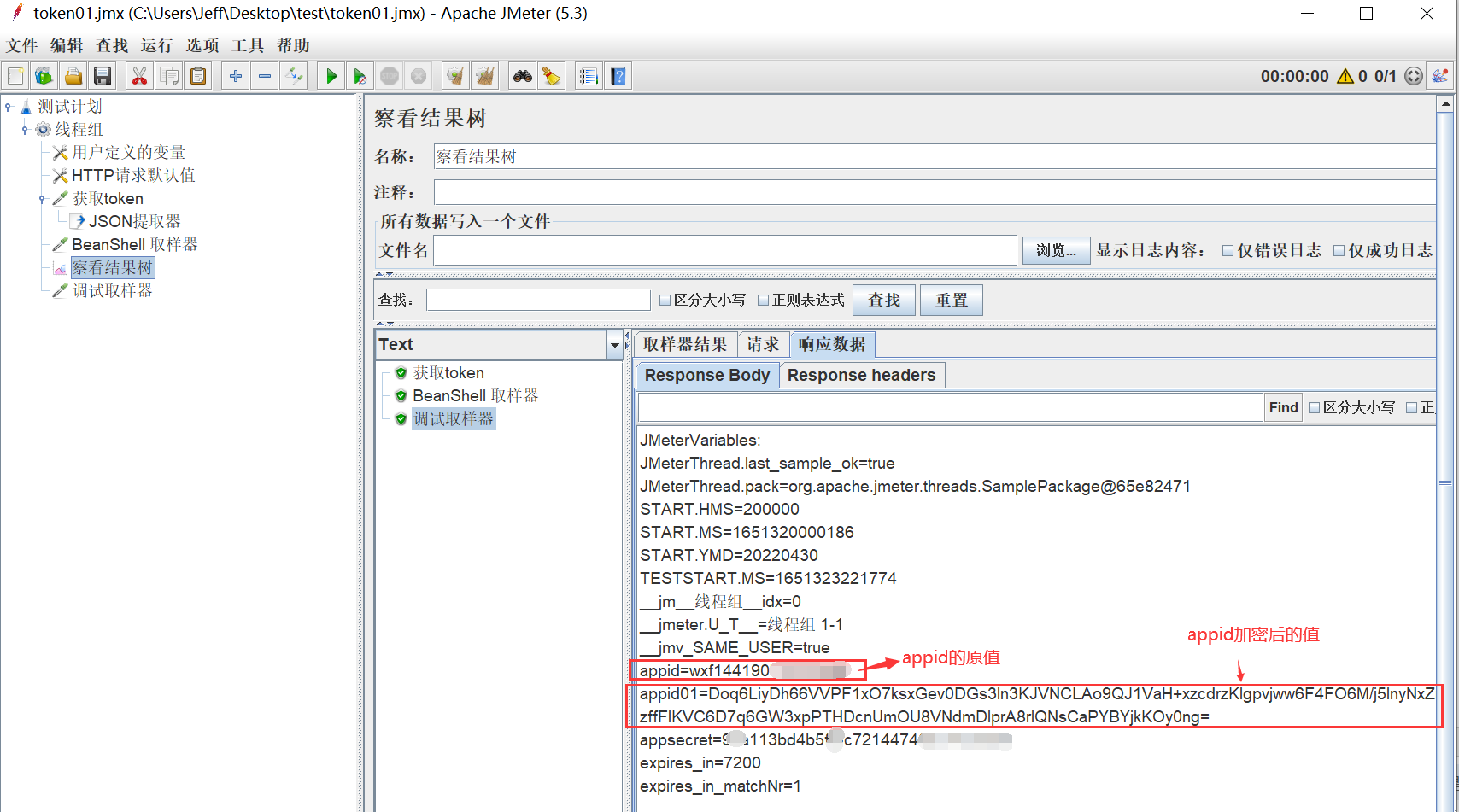Start test with no pauses icon
The height and width of the screenshot is (812, 1459).
point(360,77)
